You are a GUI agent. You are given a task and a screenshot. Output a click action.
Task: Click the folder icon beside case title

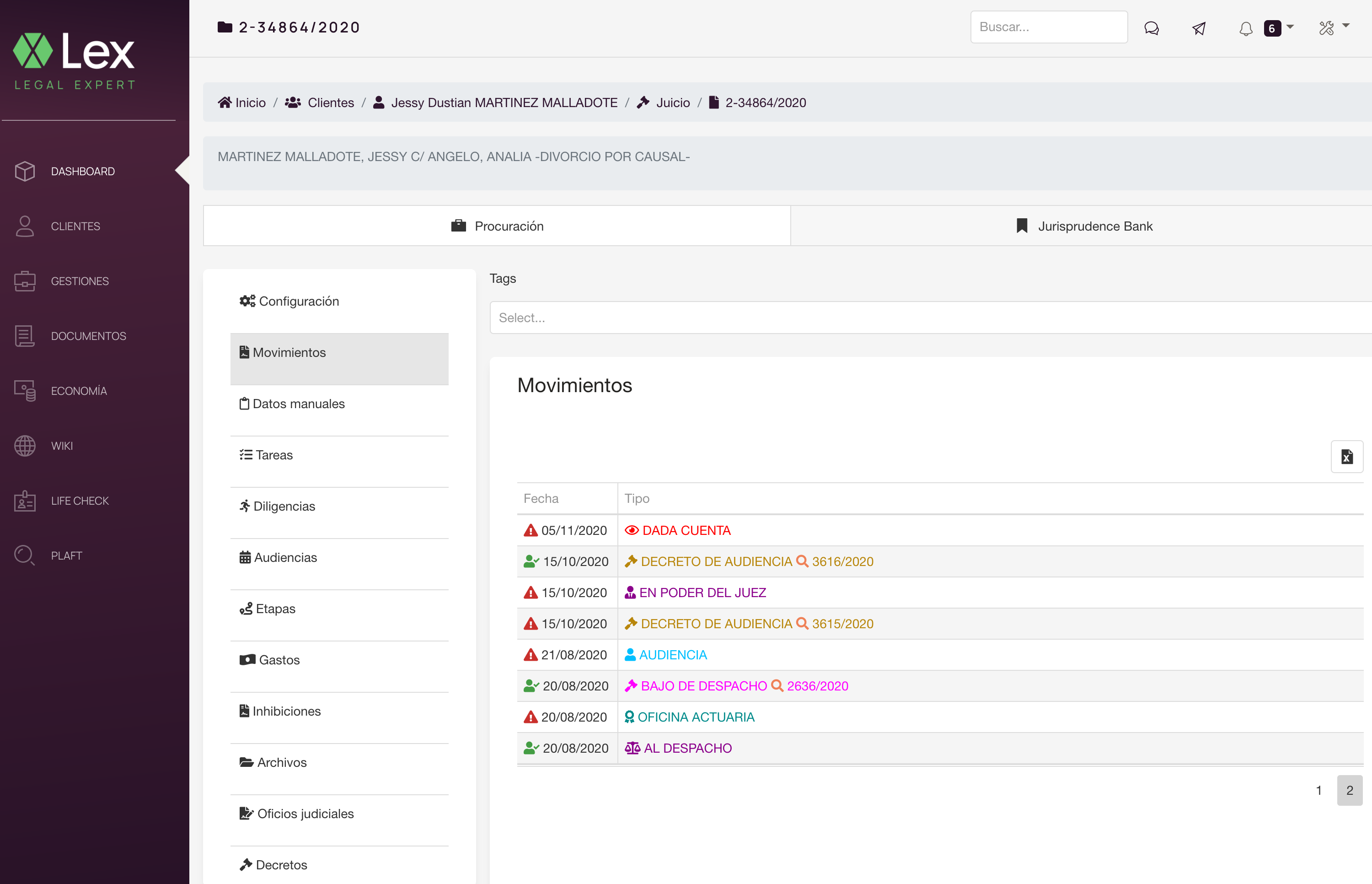(x=225, y=27)
